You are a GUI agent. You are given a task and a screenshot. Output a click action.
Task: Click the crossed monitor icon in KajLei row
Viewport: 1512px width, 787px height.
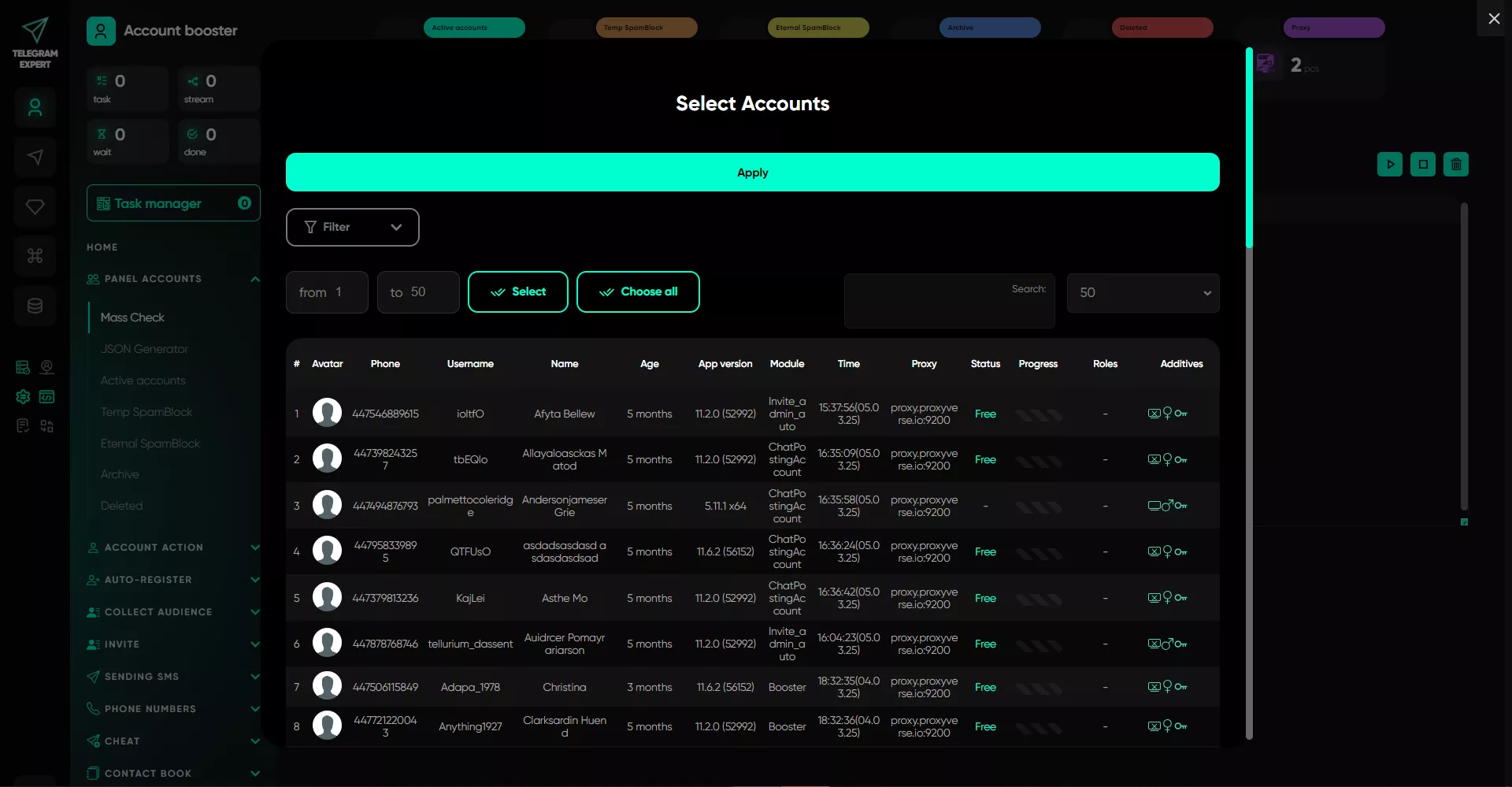pos(1154,598)
